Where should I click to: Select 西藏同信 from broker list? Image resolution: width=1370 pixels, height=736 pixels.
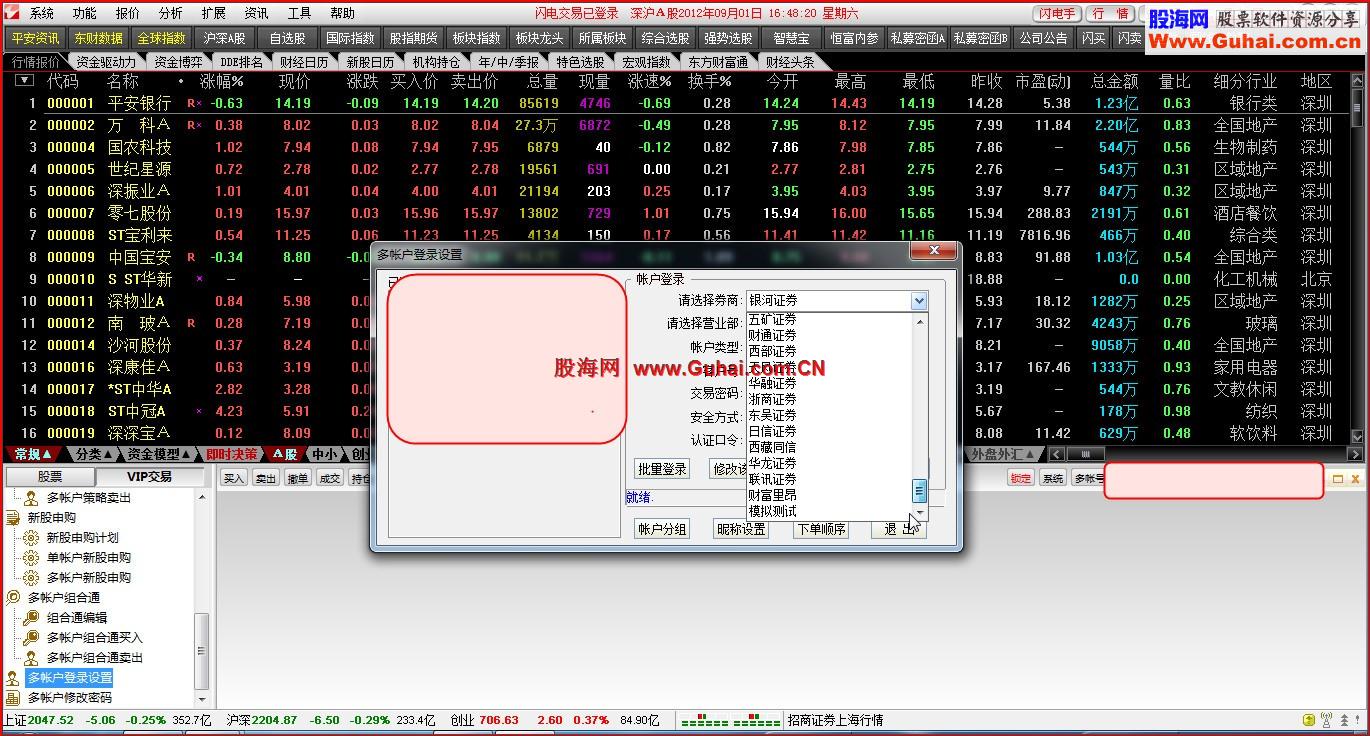click(x=772, y=447)
